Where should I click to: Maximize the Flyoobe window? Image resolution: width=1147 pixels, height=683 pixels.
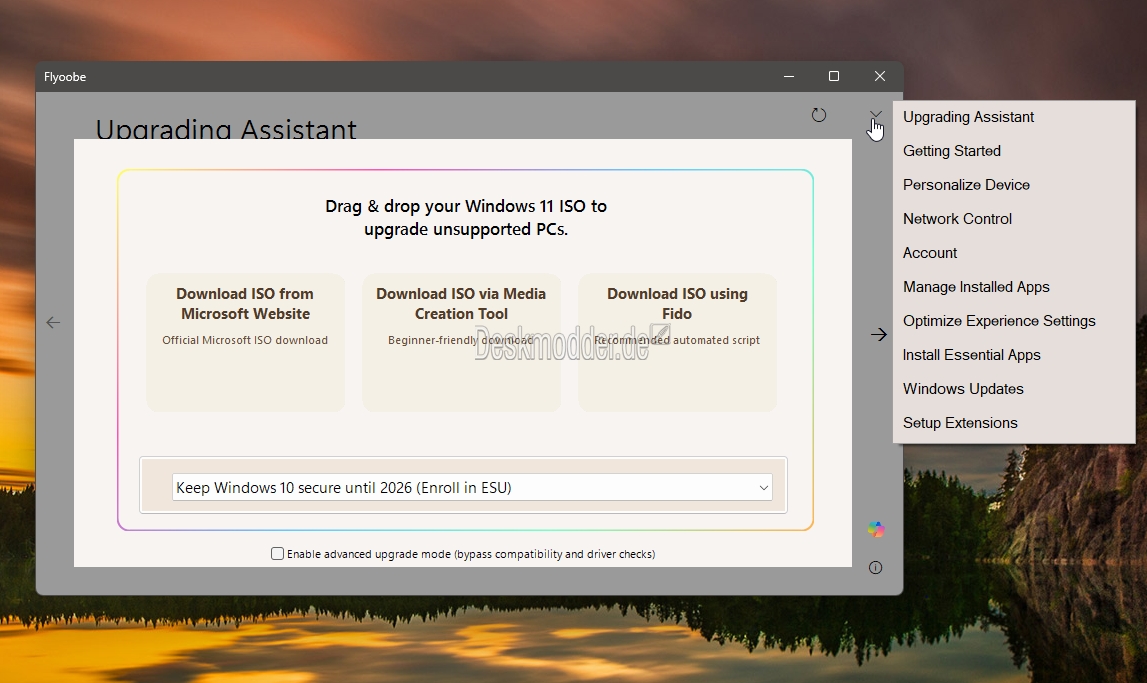pos(834,76)
